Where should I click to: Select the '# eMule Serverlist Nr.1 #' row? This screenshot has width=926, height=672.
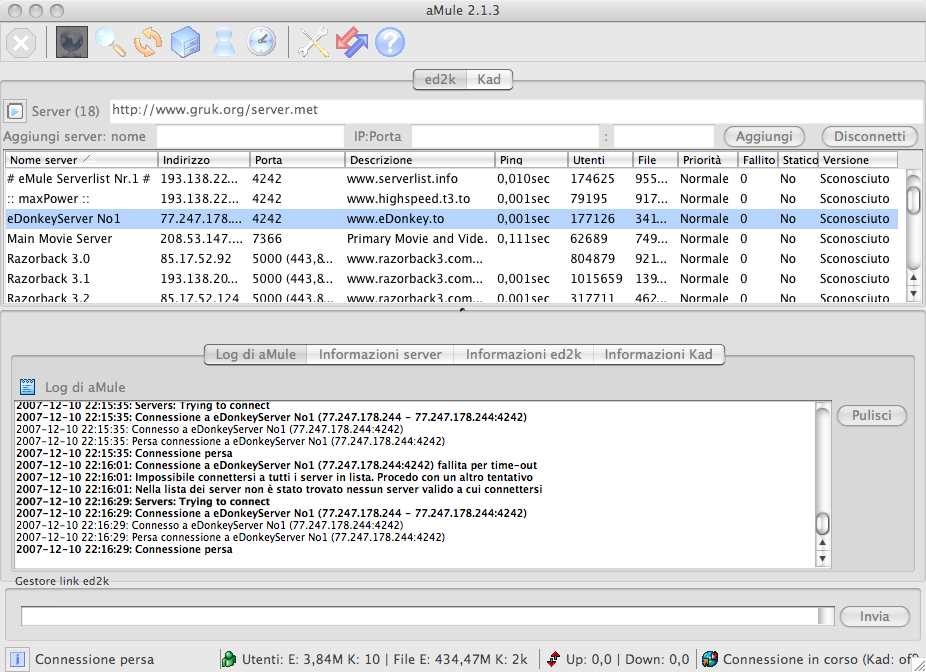452,179
